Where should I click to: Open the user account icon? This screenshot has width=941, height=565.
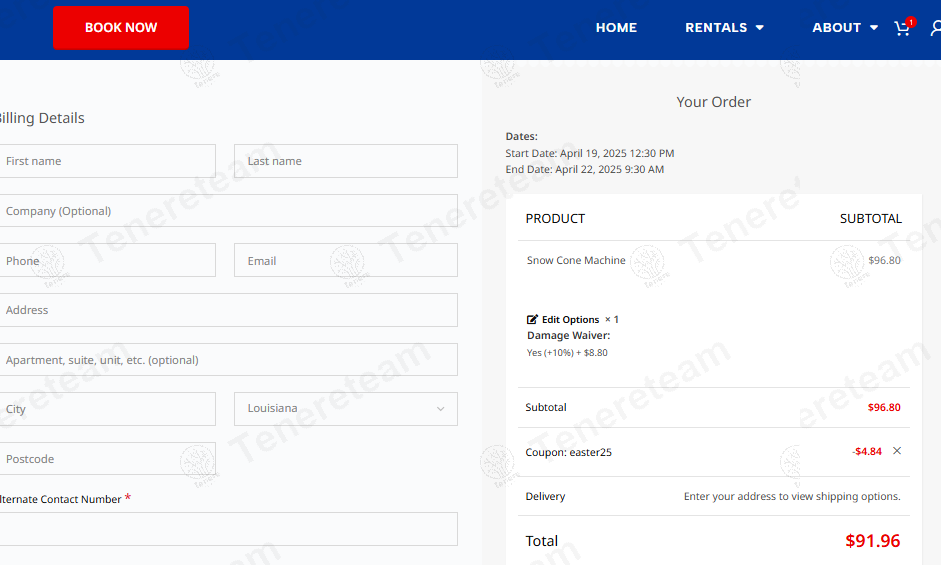click(x=936, y=28)
